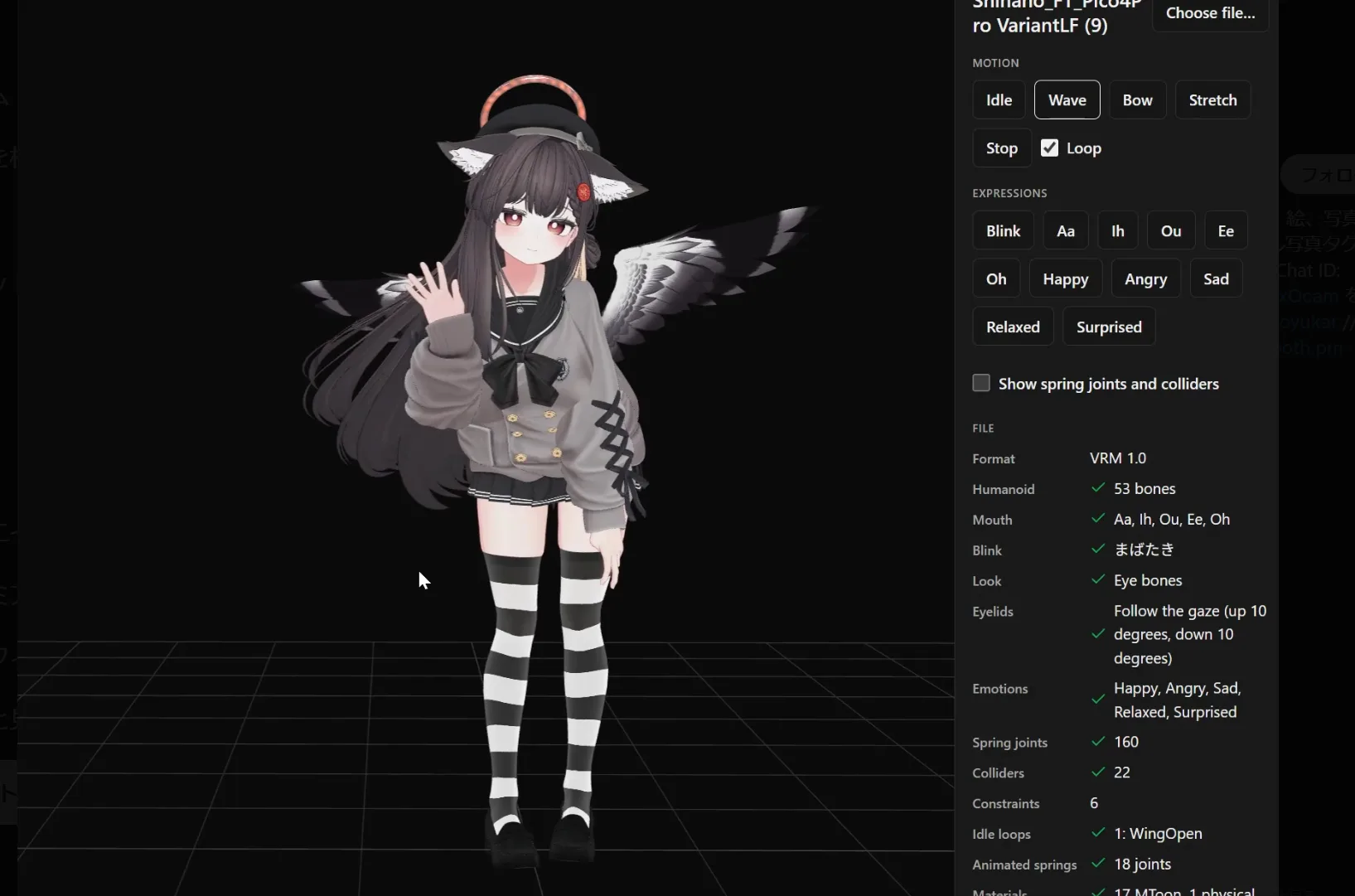Click 'Happy, Angry, Sad, Relaxed, Surprised' emotions text
Screen dimensions: 1355x896
click(1177, 700)
